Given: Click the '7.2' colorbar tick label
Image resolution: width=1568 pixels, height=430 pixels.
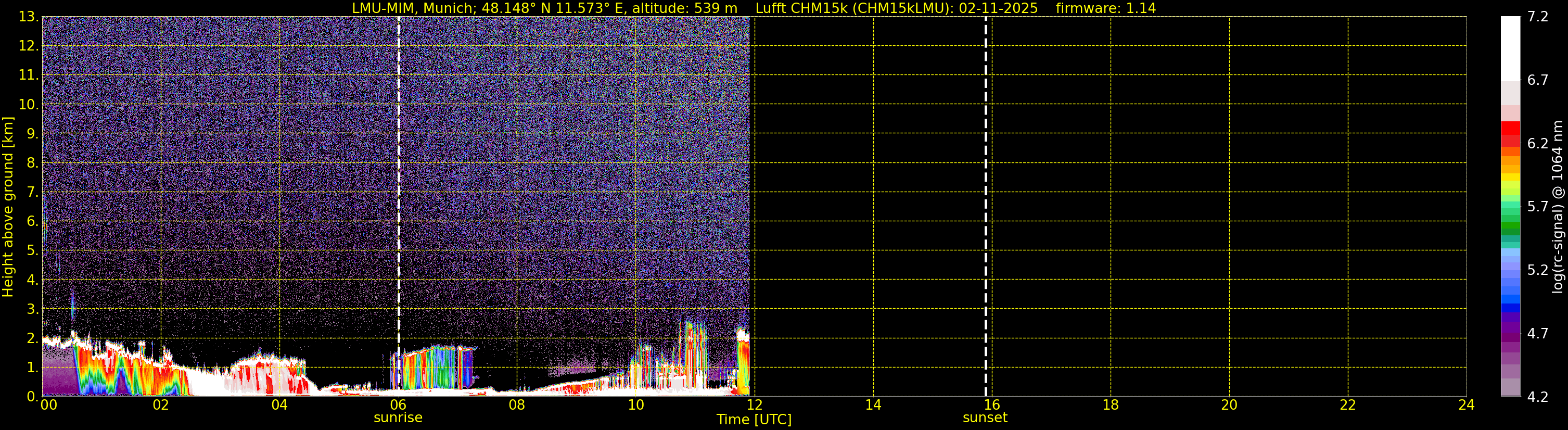Looking at the screenshot, I should (1538, 17).
